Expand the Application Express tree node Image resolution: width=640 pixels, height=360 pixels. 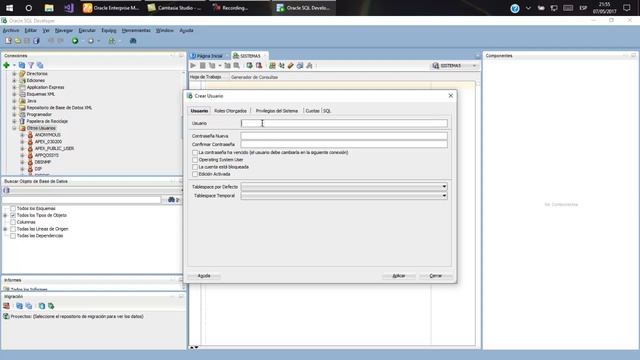pyautogui.click(x=14, y=87)
